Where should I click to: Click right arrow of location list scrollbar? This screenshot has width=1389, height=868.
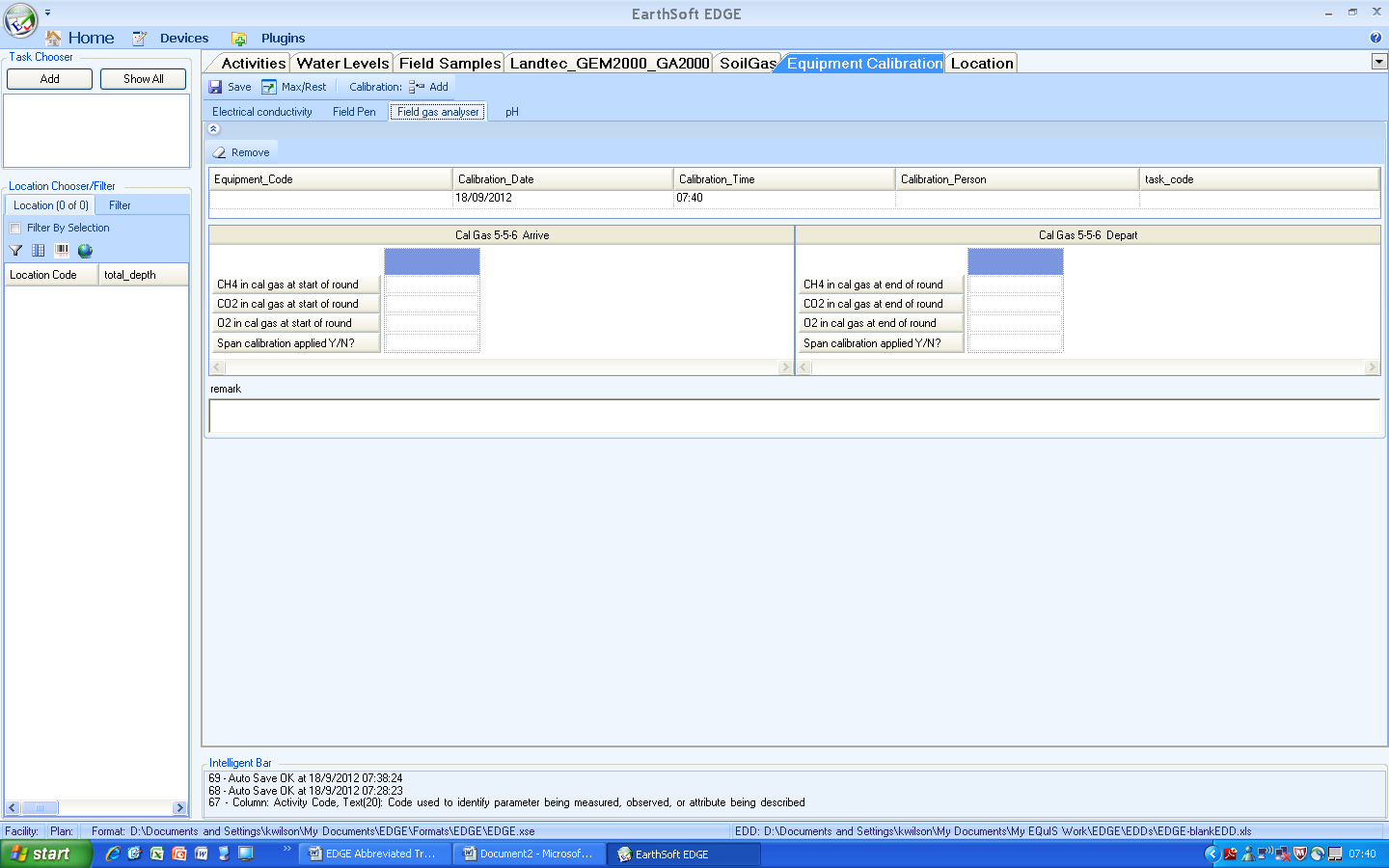[179, 808]
